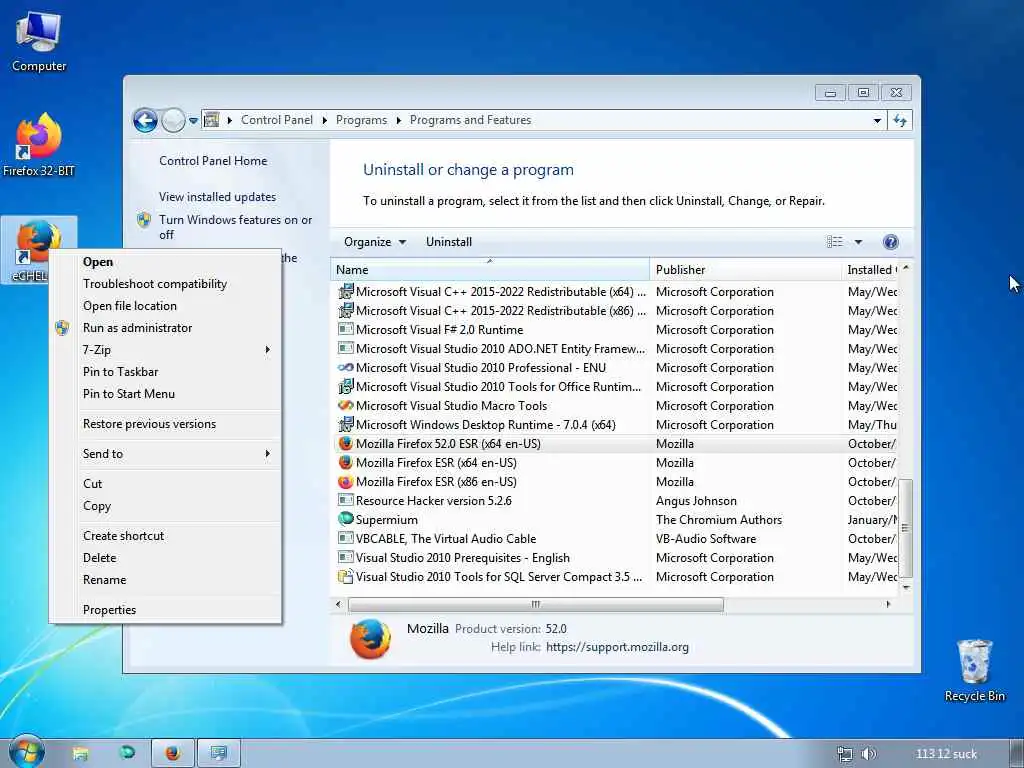1024x768 pixels.
Task: Click the Forward arrow in Control Panel
Action: (x=173, y=120)
